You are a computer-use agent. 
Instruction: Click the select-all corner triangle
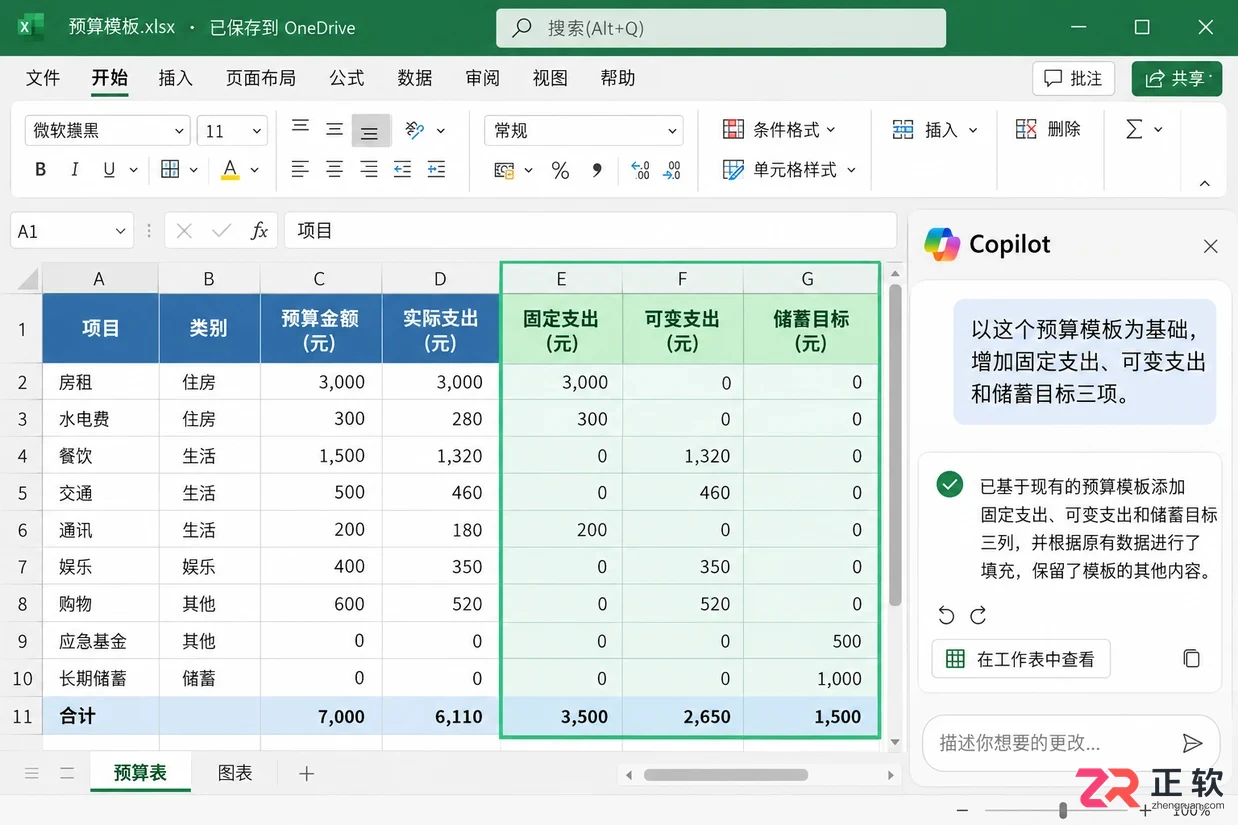(26, 279)
